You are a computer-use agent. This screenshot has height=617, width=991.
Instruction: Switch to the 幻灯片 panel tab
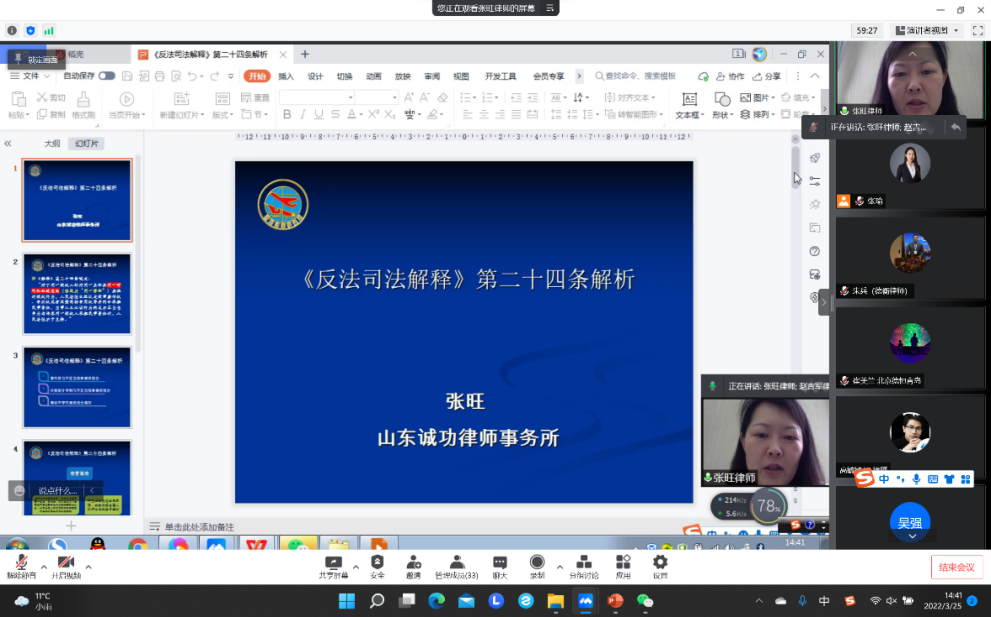[87, 144]
